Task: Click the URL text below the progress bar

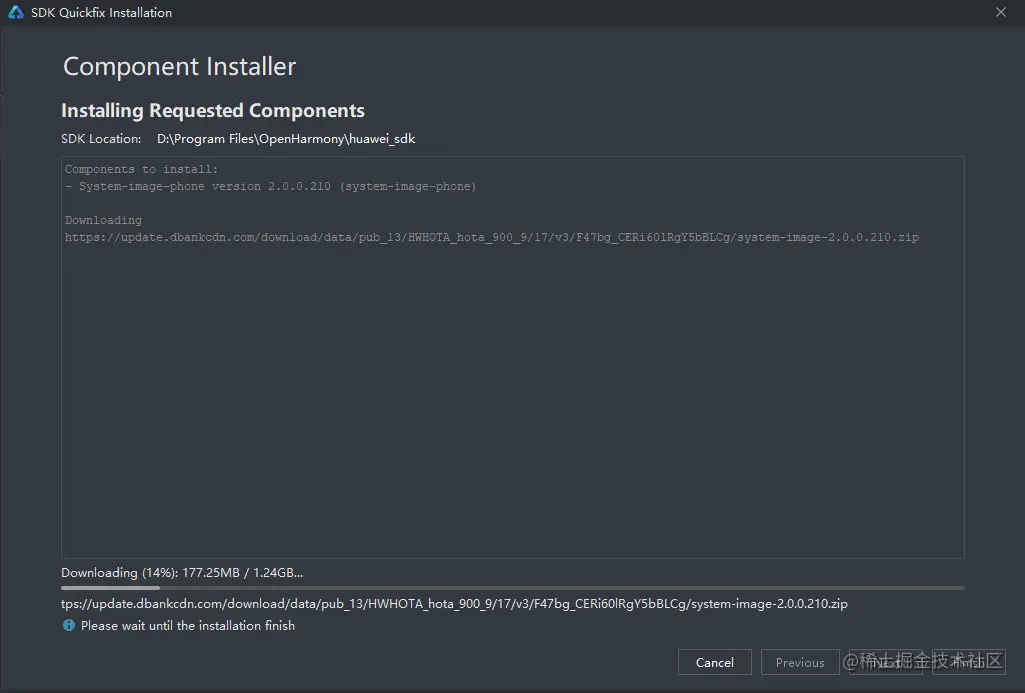Action: point(454,604)
